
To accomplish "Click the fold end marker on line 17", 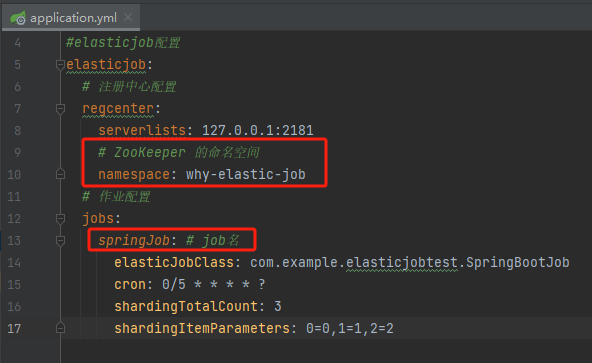I will pos(60,328).
